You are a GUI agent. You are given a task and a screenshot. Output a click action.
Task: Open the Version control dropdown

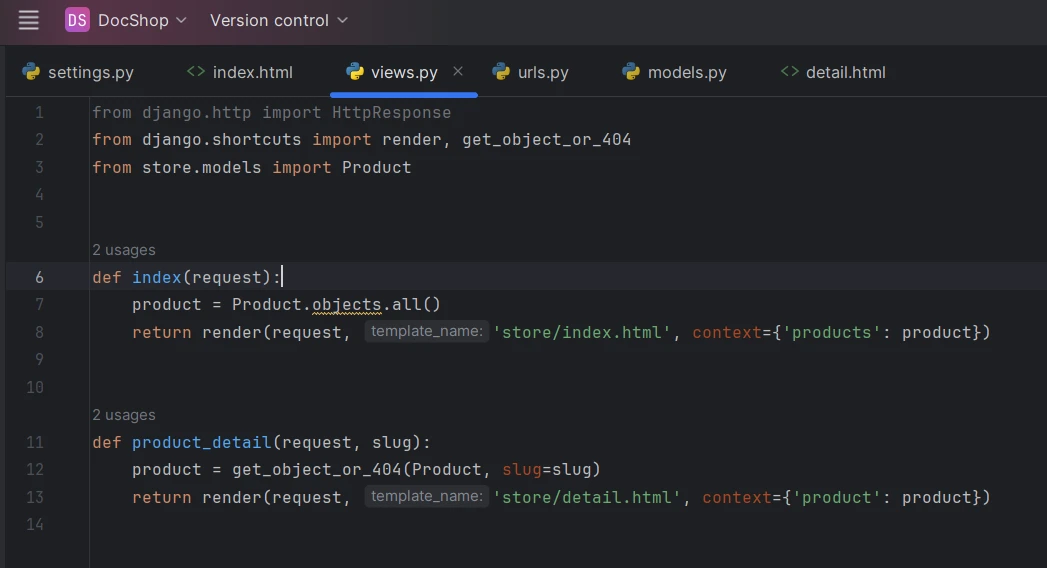coord(279,20)
